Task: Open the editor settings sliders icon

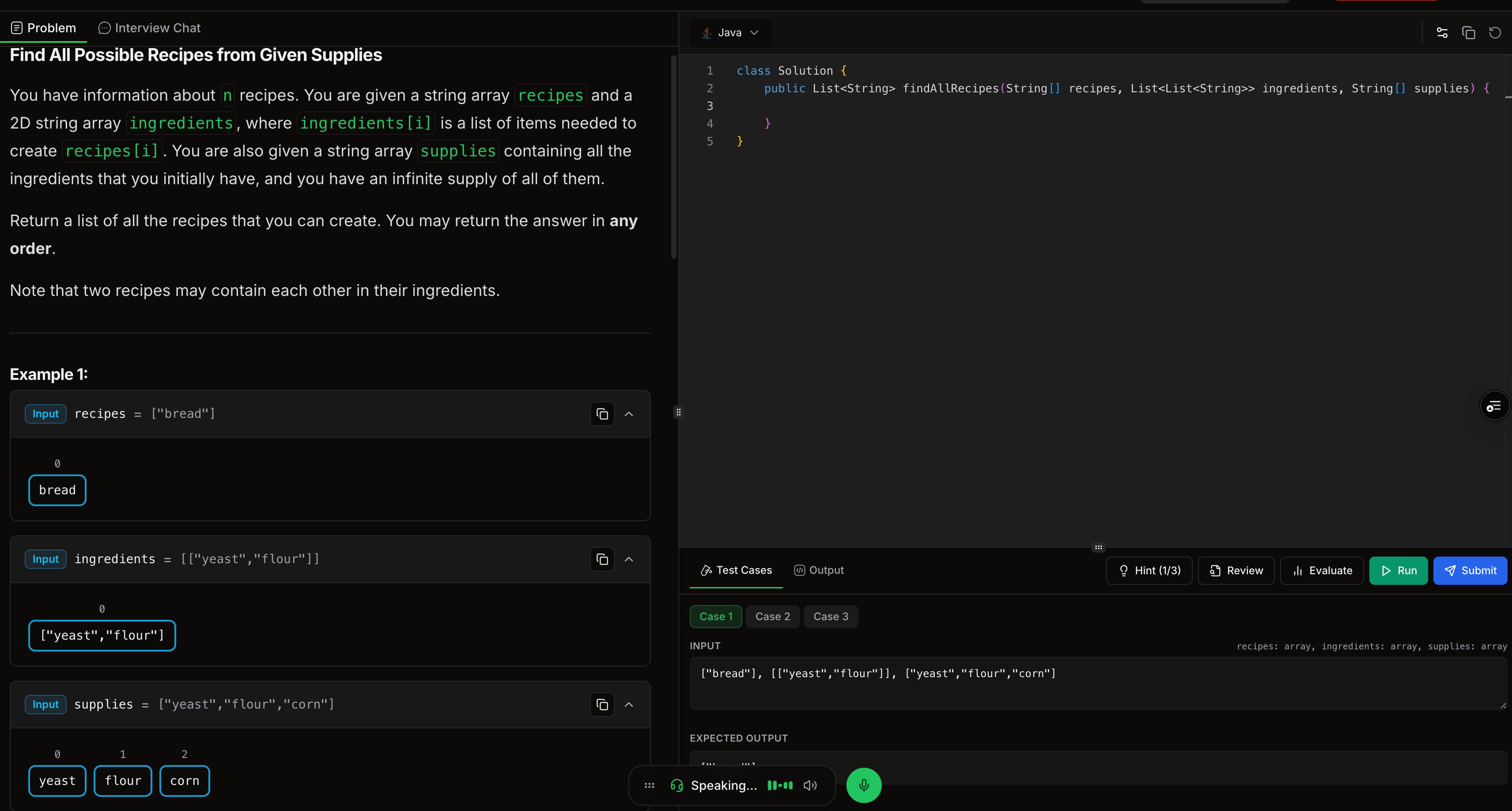Action: pos(1441,33)
